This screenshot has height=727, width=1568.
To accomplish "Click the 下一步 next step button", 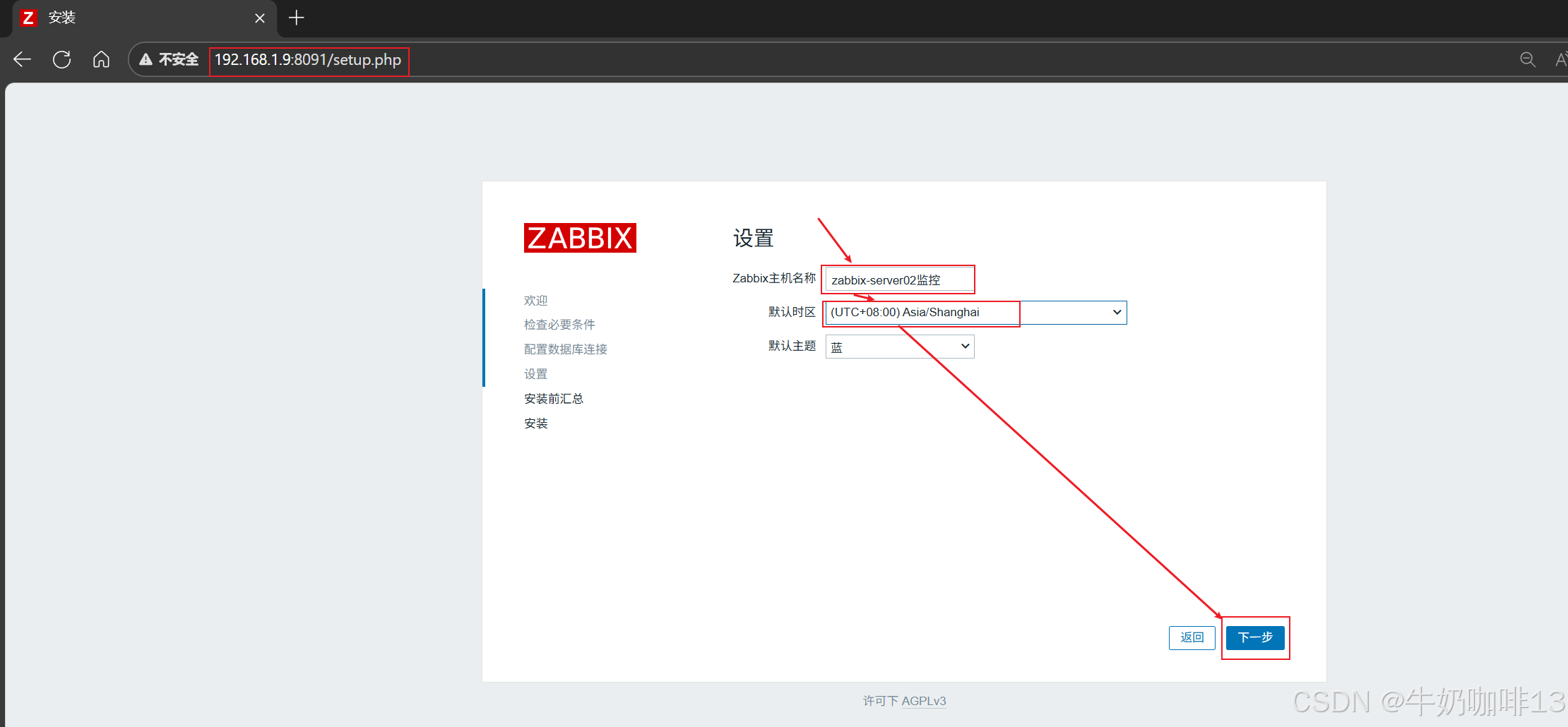I will (x=1255, y=637).
